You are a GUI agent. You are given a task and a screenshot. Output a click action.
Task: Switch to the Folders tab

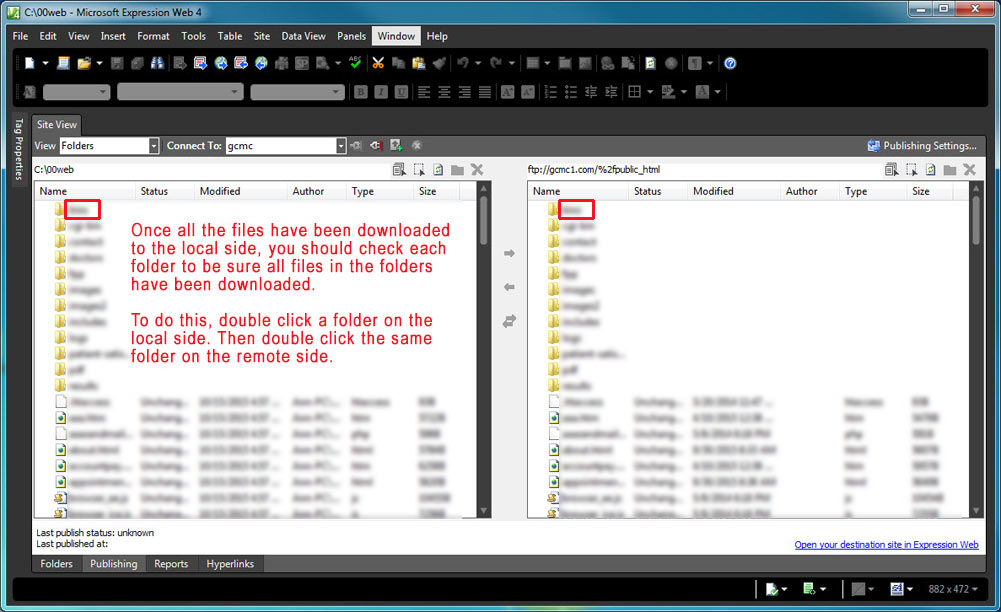pos(56,563)
